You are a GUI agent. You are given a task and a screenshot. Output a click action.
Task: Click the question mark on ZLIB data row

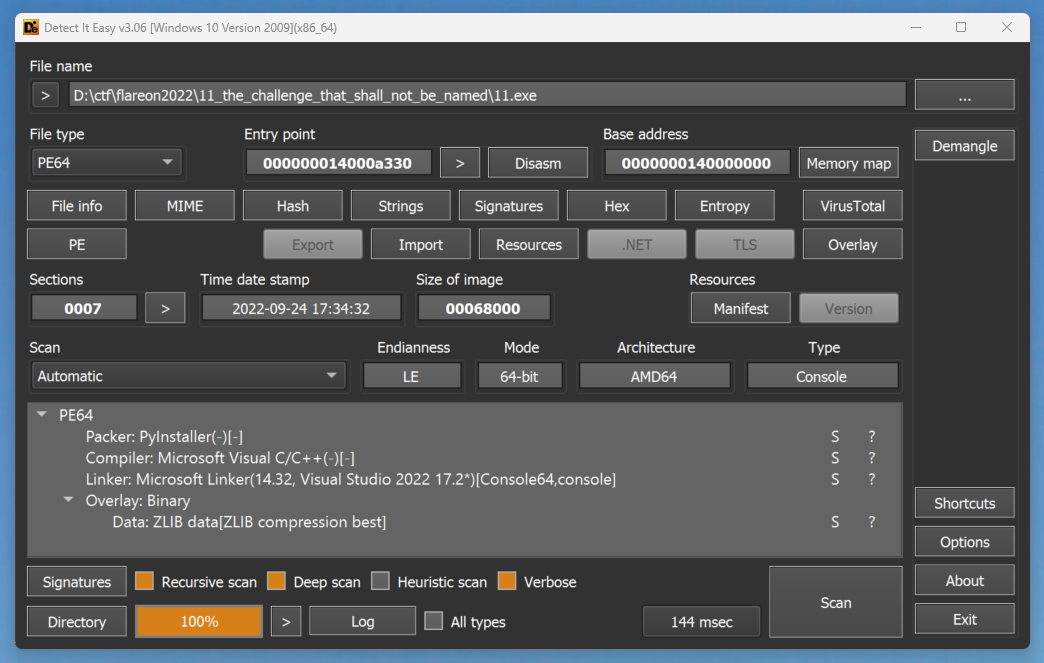click(x=871, y=522)
